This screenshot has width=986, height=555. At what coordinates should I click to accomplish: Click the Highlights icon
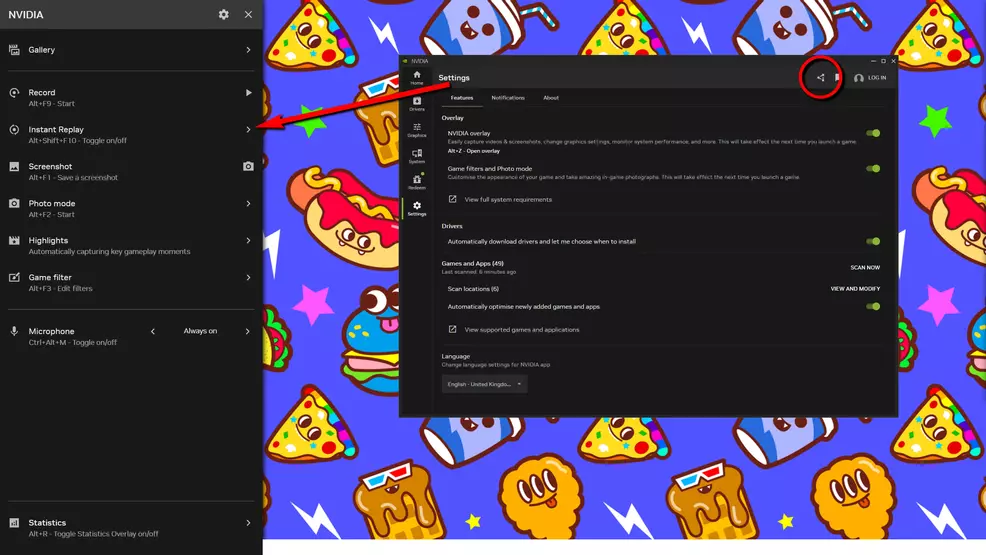click(14, 241)
